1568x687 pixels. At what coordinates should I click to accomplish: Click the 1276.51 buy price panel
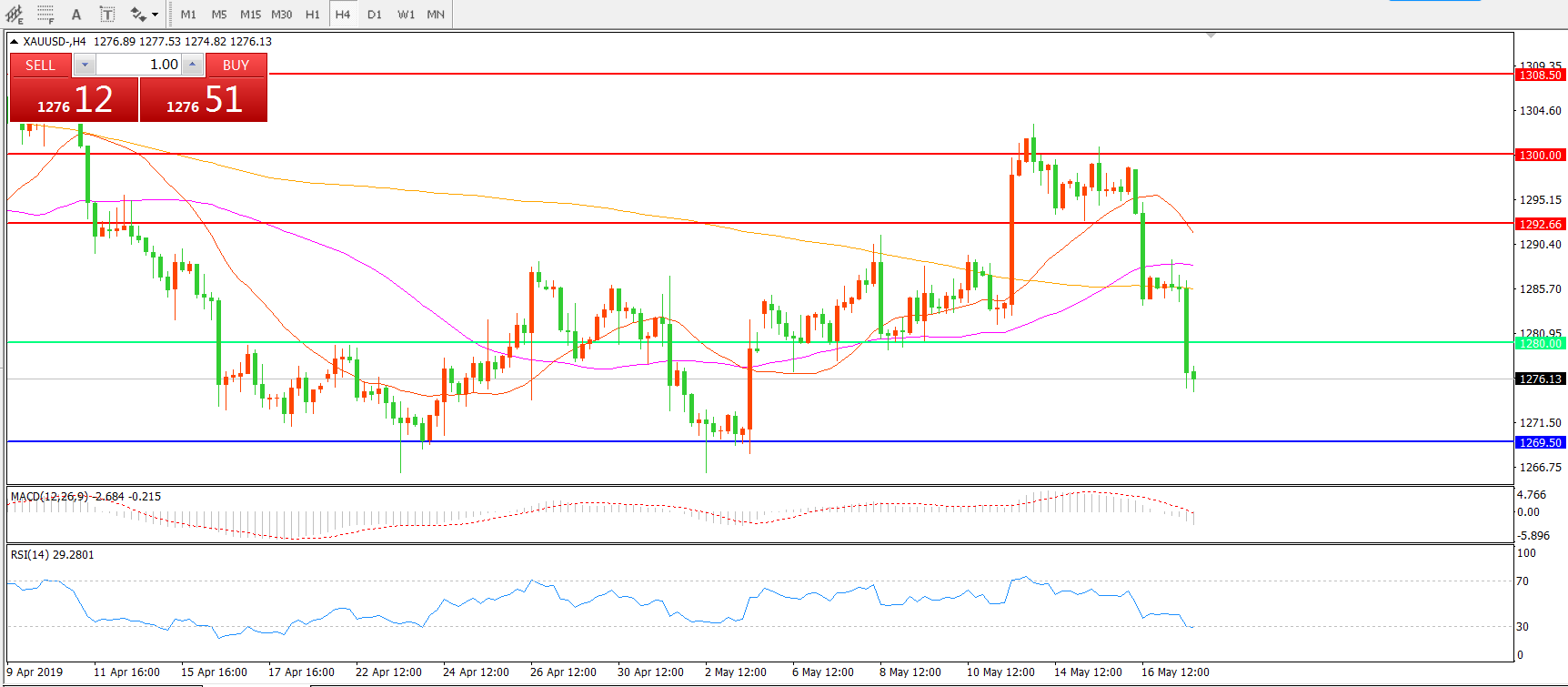pyautogui.click(x=204, y=99)
